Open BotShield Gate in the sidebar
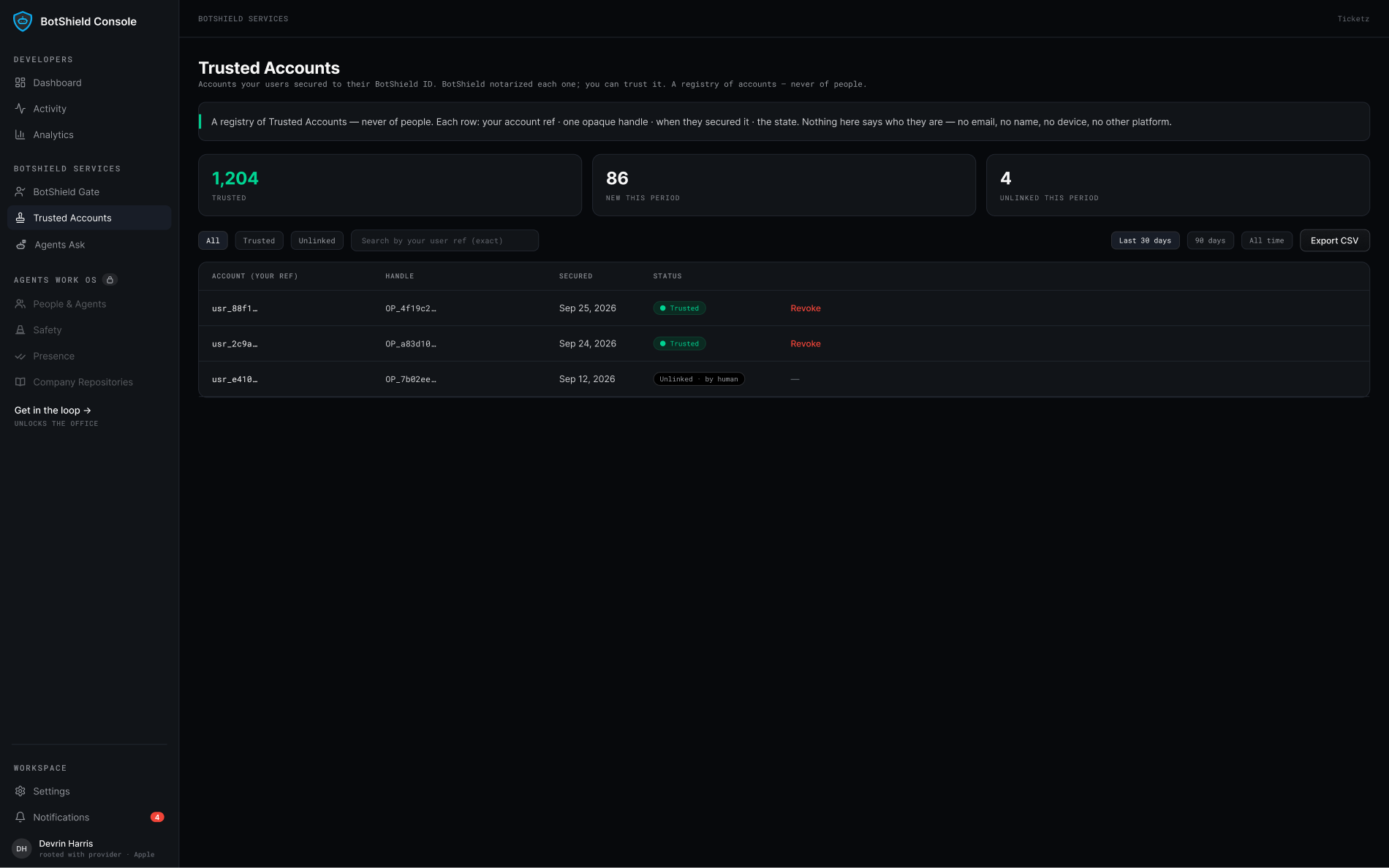This screenshot has width=1389, height=868. point(89,192)
